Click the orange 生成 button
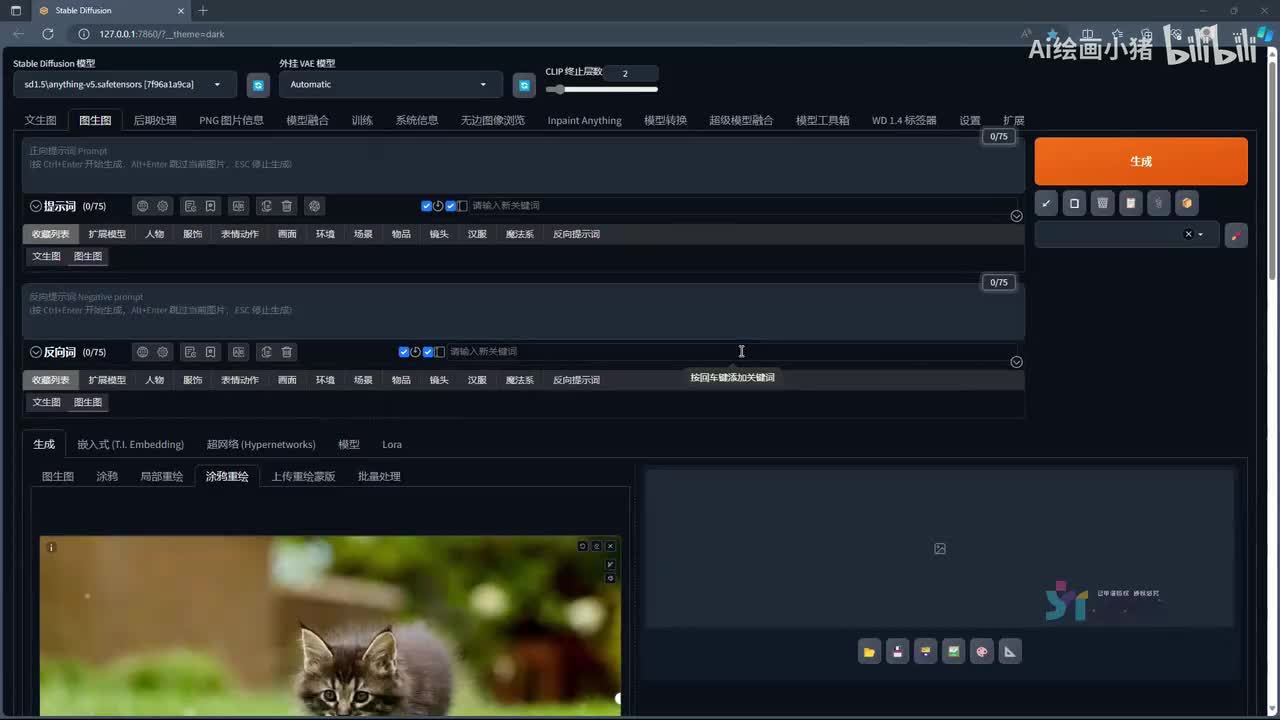Screen dimensions: 1280x720 click(1141, 161)
